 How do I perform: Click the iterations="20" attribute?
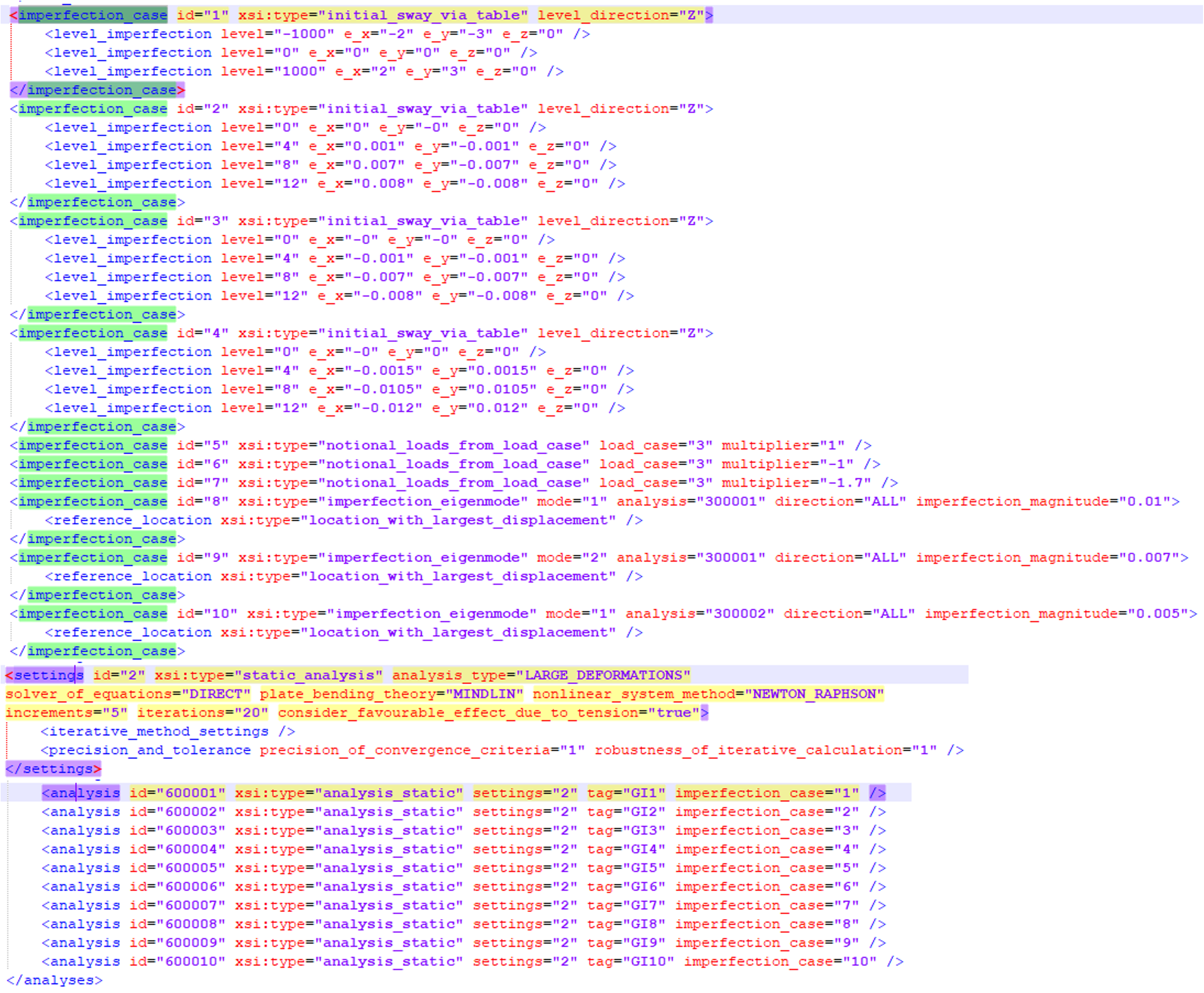click(203, 713)
